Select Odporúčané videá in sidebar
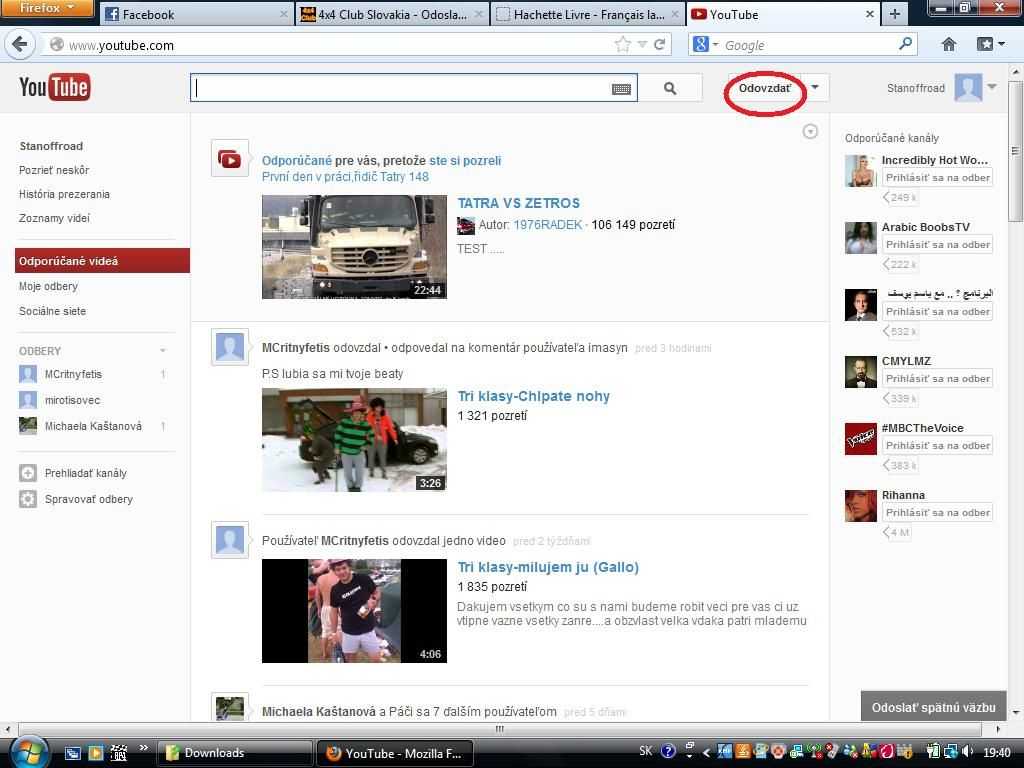This screenshot has height=768, width=1024. click(x=102, y=261)
